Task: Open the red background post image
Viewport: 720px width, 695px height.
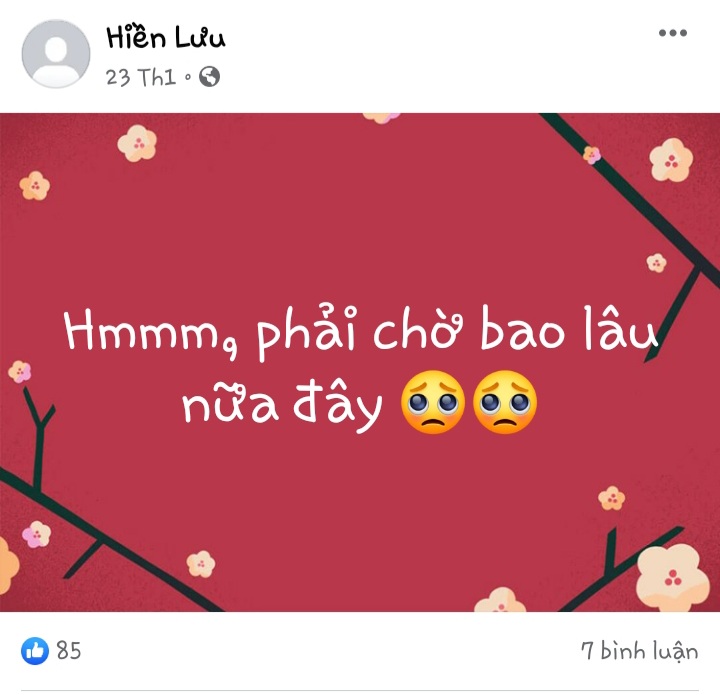Action: [x=360, y=362]
